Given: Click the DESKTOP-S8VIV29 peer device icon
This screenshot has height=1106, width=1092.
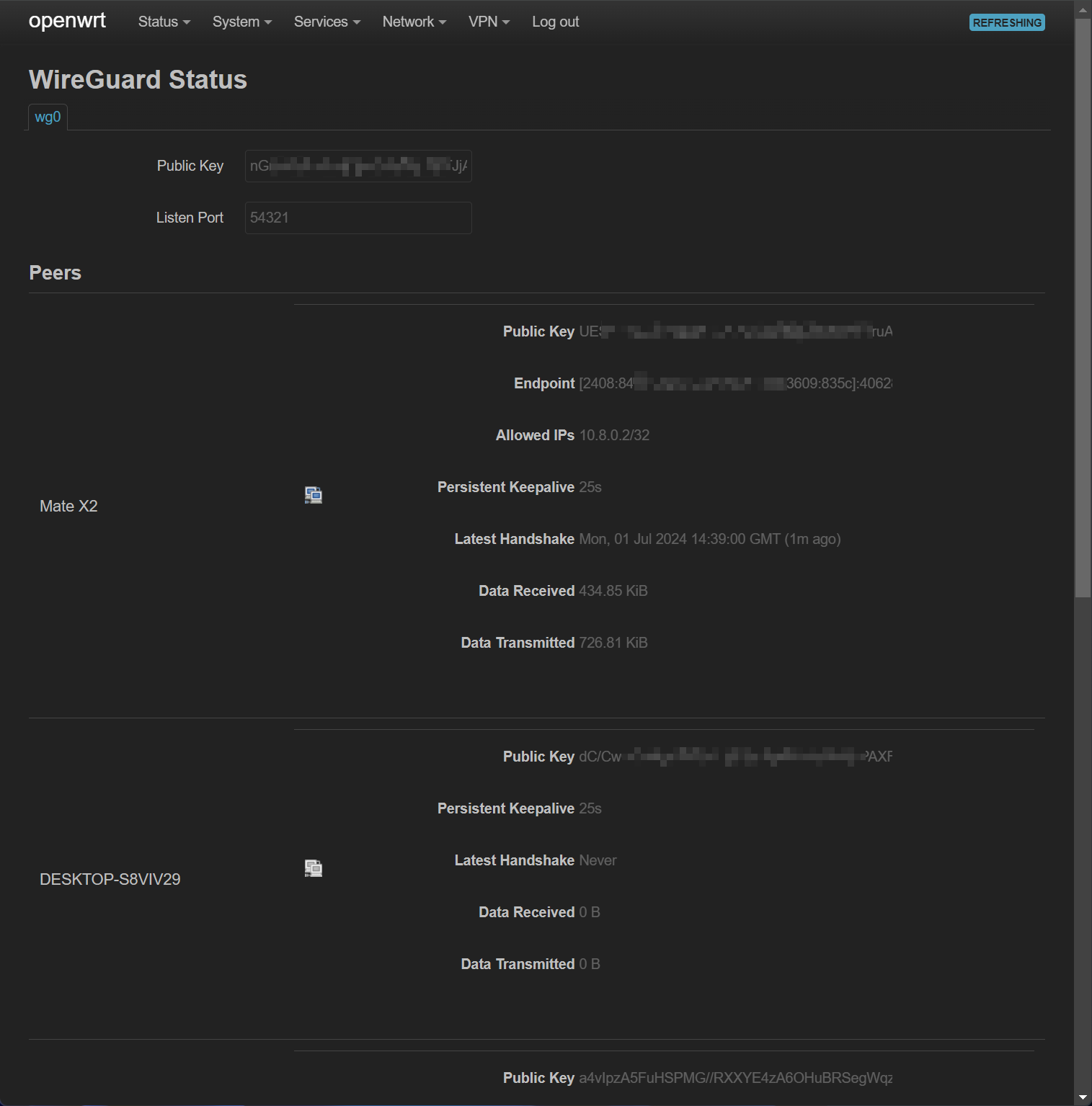Looking at the screenshot, I should click(x=313, y=868).
